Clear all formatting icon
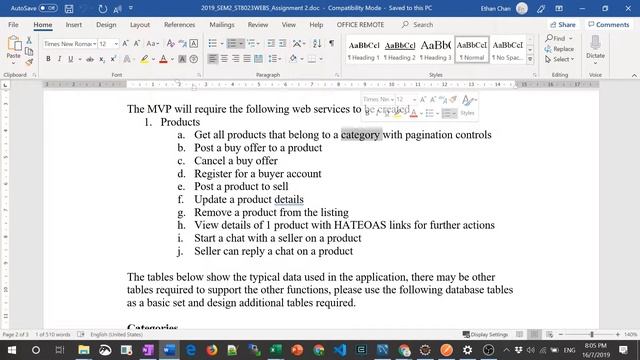 coord(171,43)
